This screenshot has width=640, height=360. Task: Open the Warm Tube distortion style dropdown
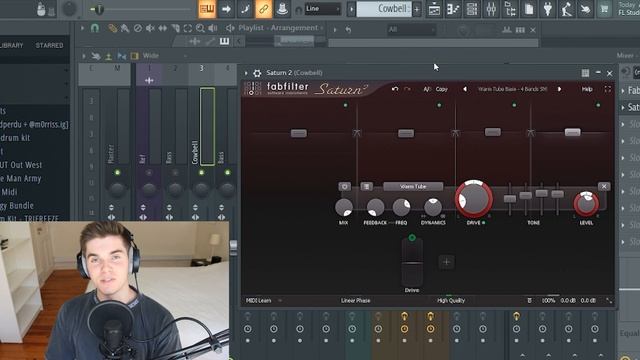point(413,186)
